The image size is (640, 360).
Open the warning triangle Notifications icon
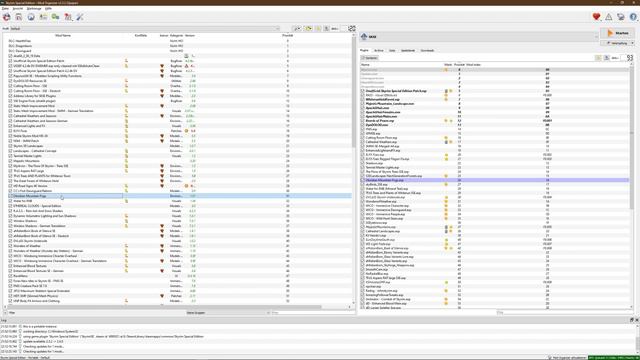(609, 17)
